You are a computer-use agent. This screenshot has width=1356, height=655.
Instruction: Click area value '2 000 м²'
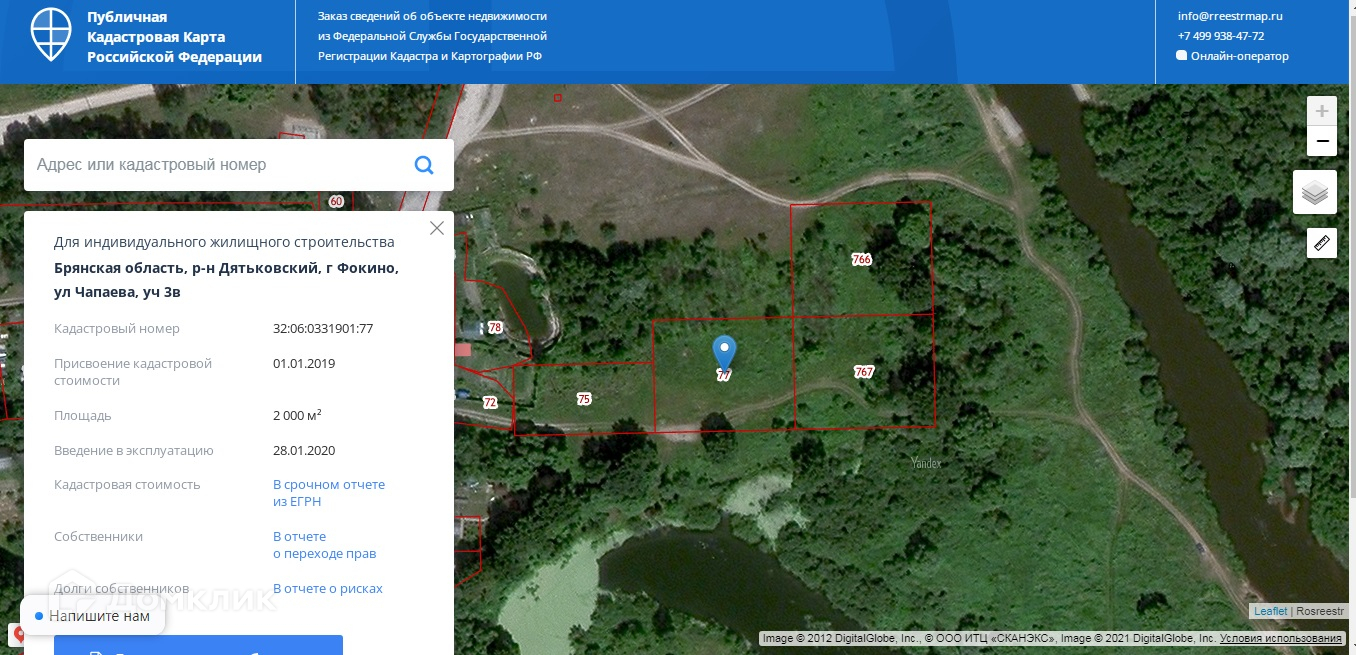pyautogui.click(x=297, y=416)
